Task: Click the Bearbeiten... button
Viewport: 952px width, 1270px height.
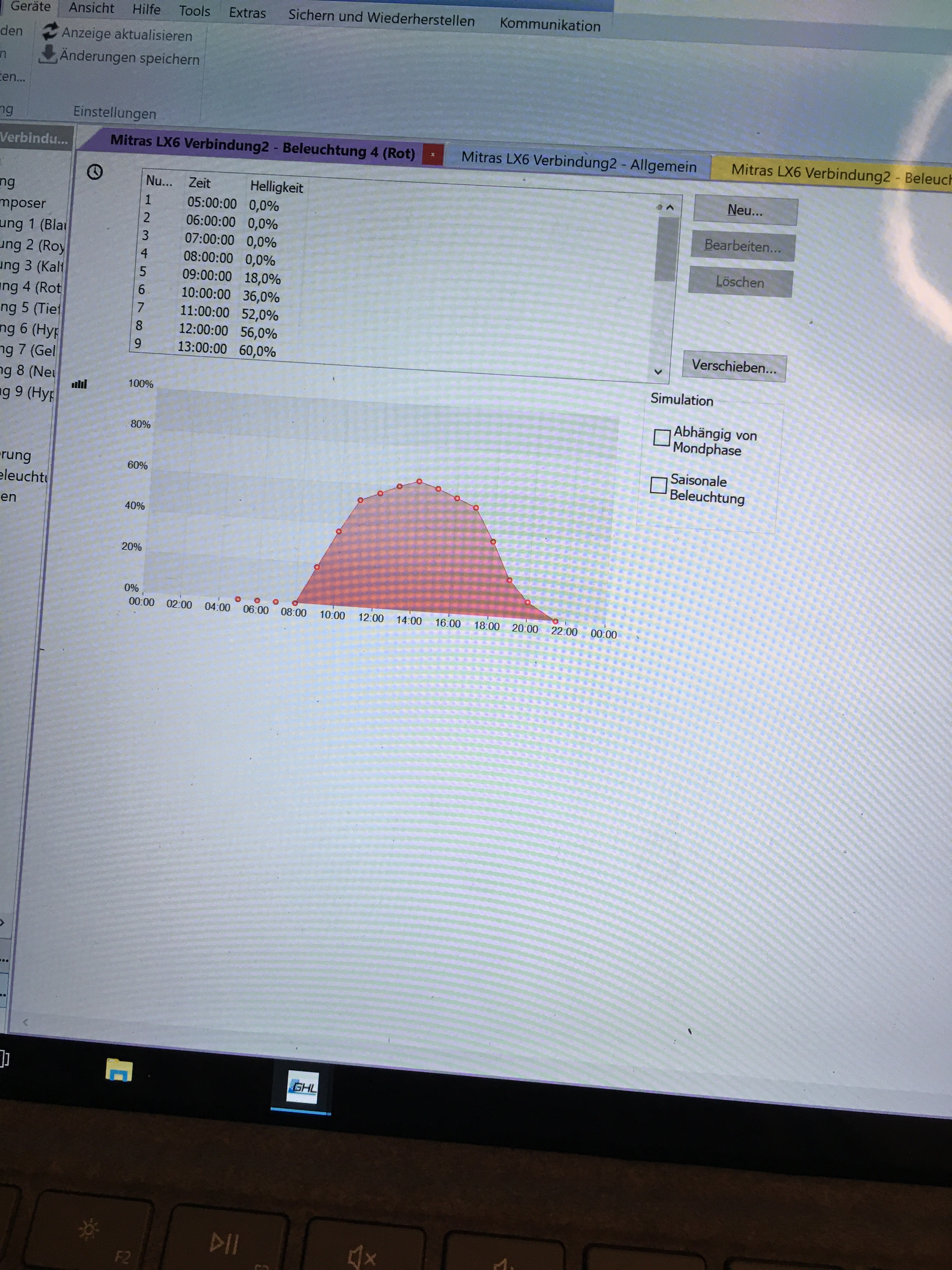Action: pos(743,246)
